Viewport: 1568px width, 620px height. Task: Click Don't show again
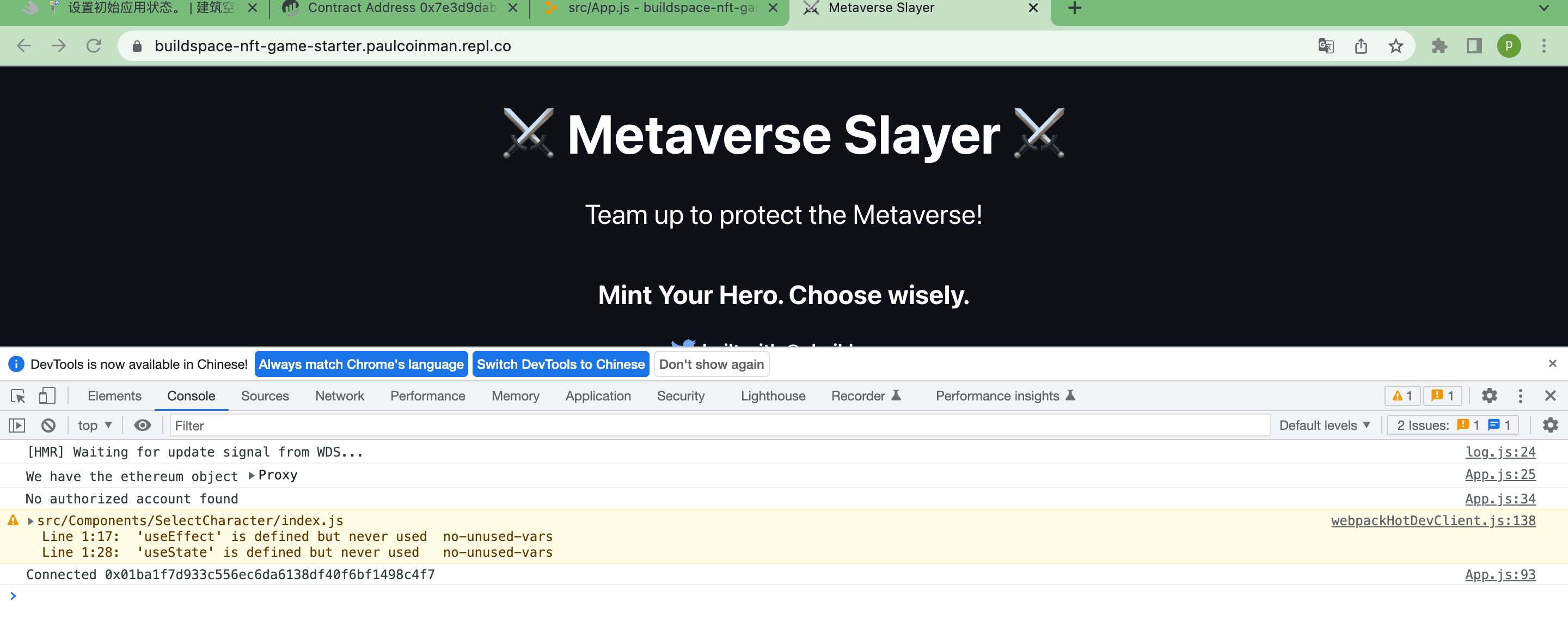pyautogui.click(x=711, y=364)
